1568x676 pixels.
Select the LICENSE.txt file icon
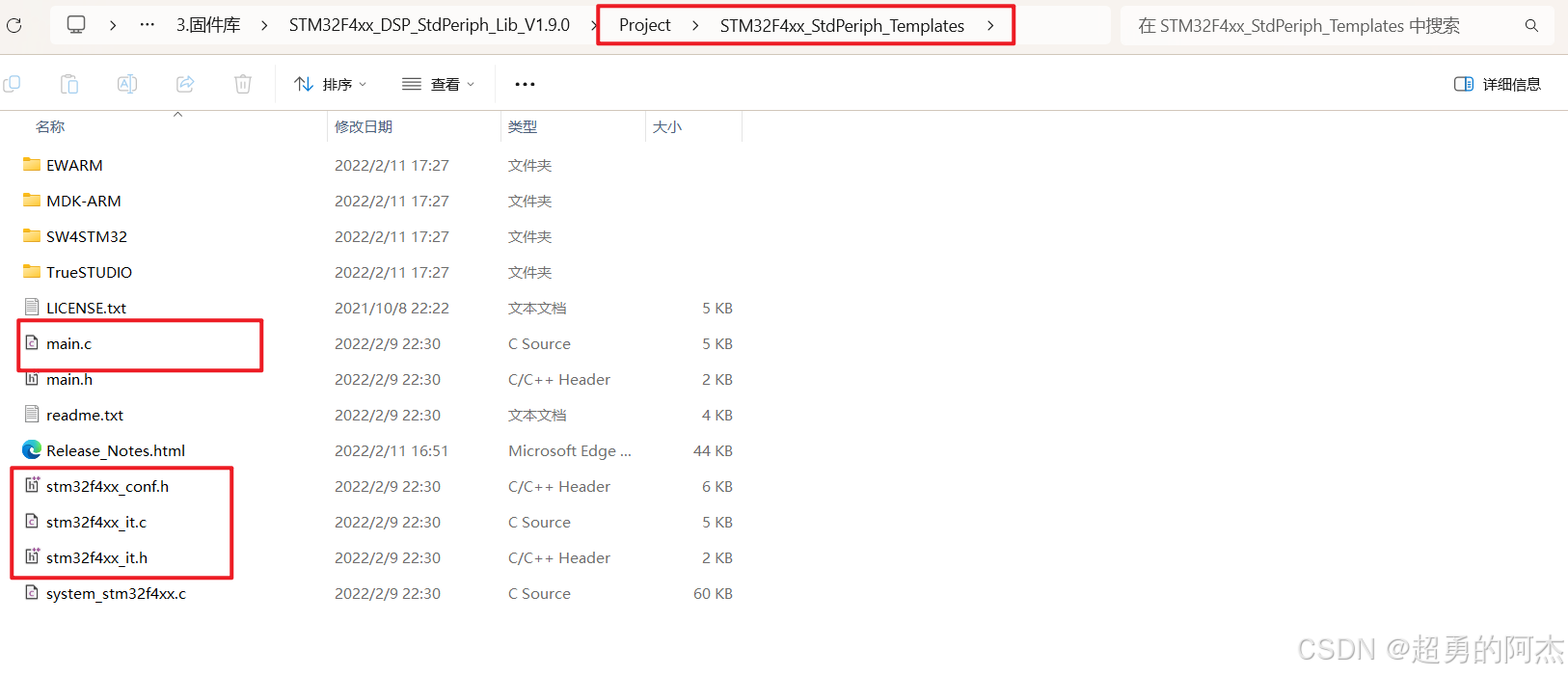32,308
